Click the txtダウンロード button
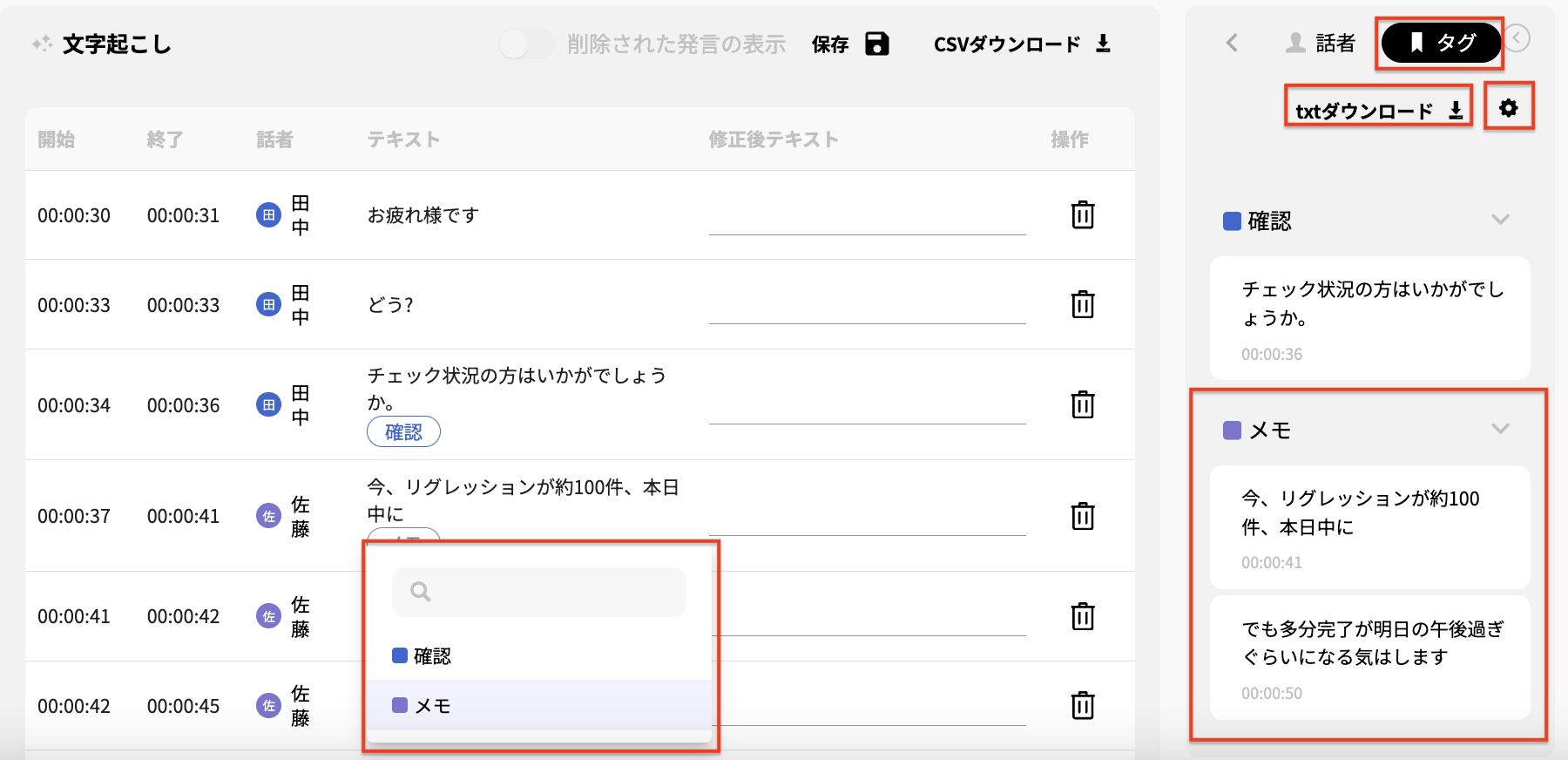The image size is (1568, 760). [1379, 111]
